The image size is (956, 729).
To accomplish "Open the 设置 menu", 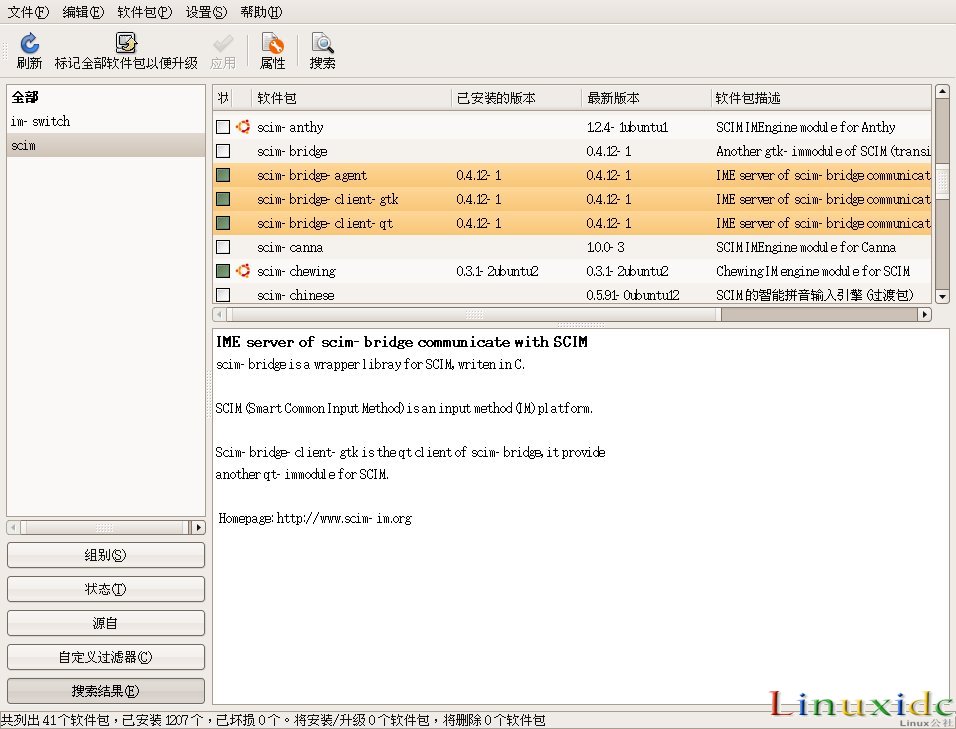I will (205, 11).
